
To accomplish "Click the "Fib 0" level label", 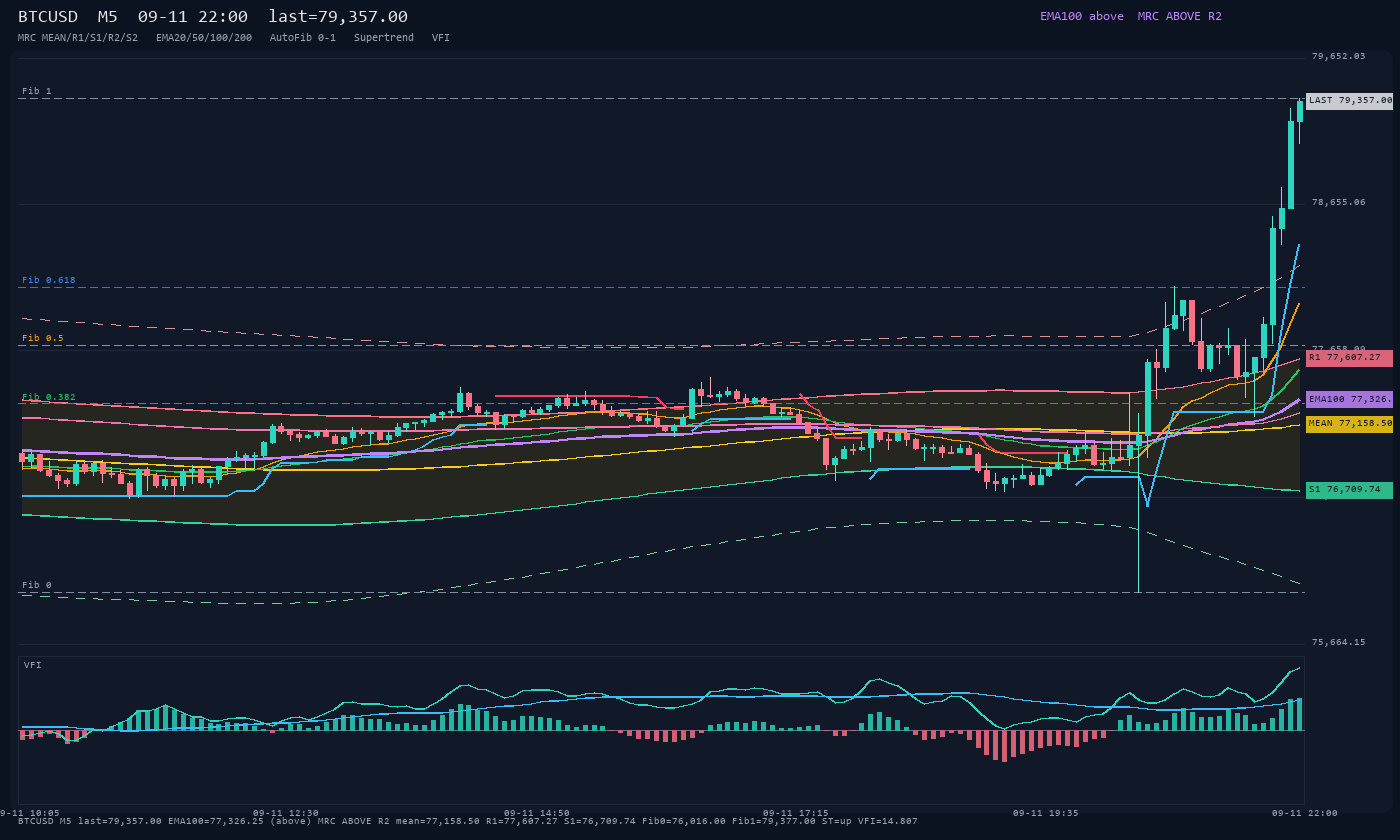I will [37, 585].
